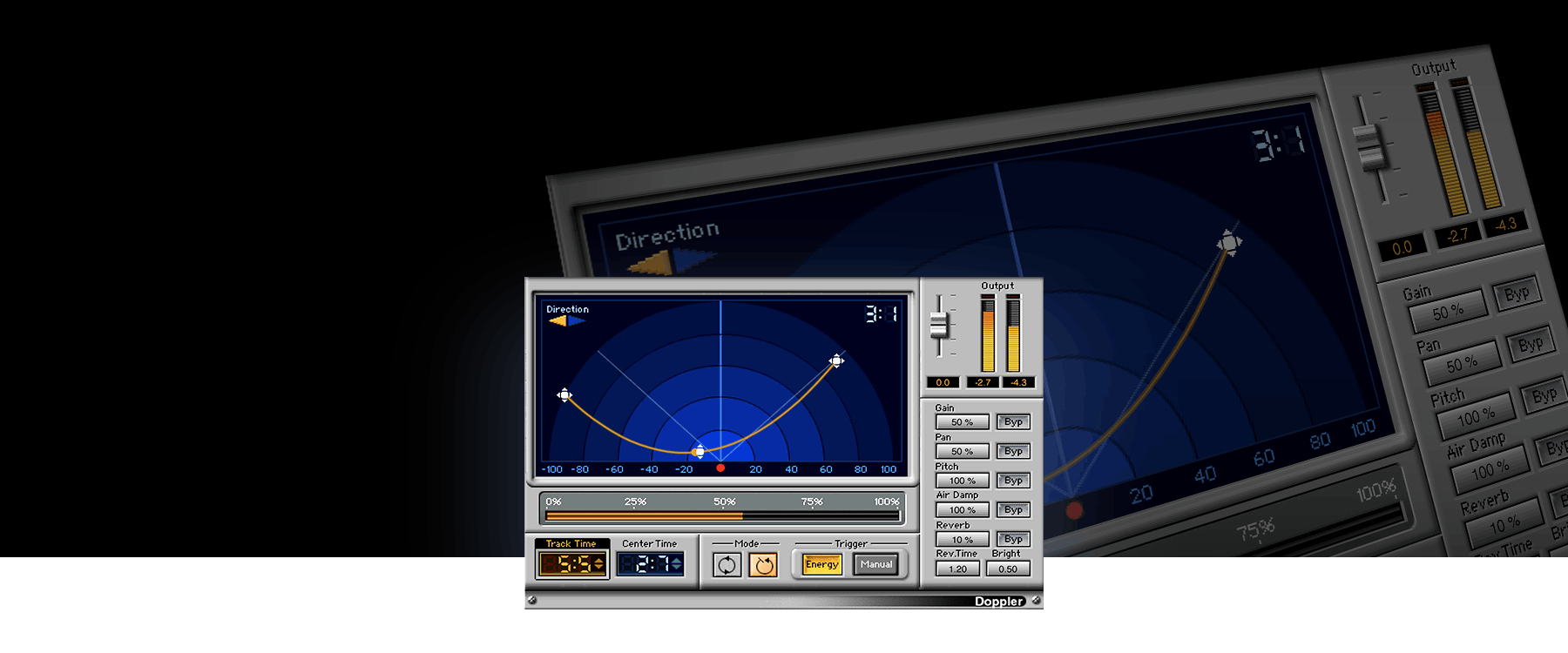
Task: Click the Bright 0.50 value field
Action: click(x=1008, y=569)
